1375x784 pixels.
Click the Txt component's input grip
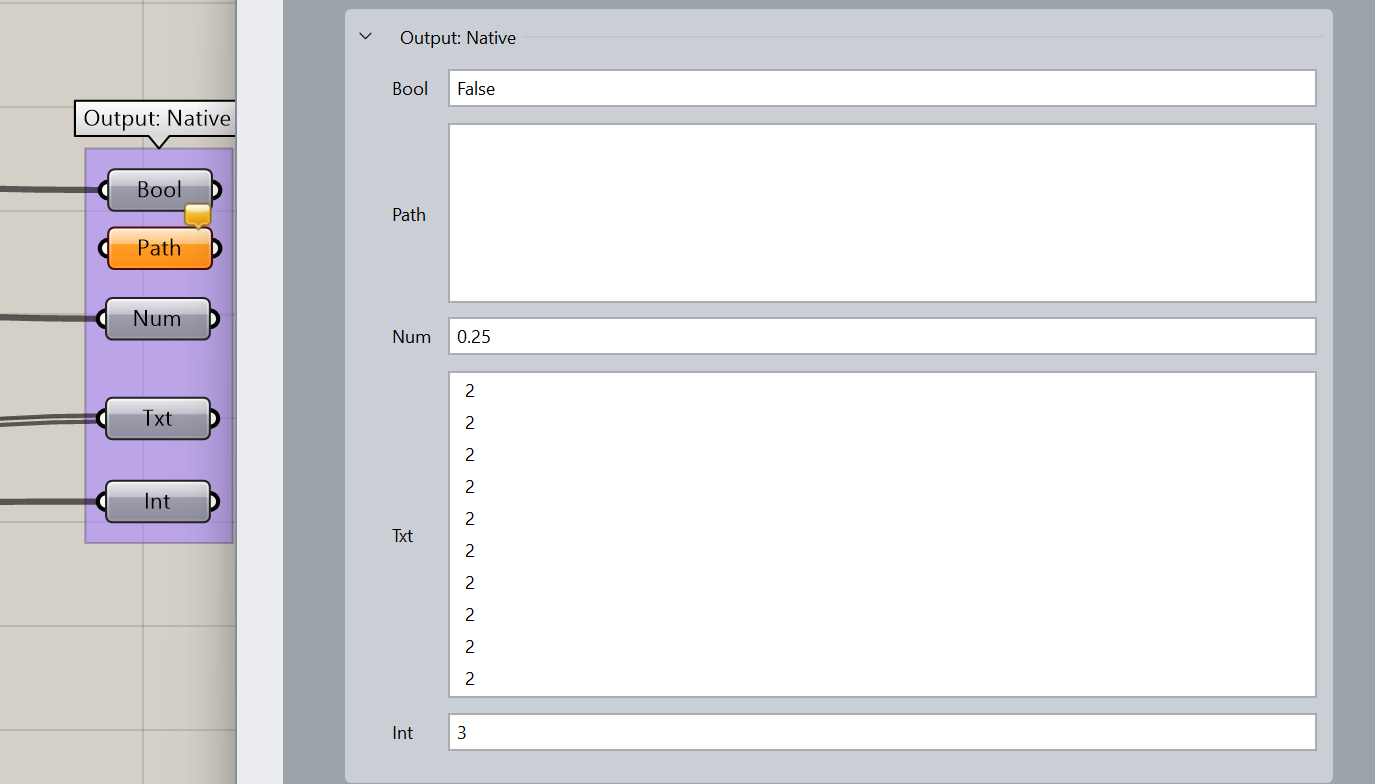pyautogui.click(x=101, y=418)
